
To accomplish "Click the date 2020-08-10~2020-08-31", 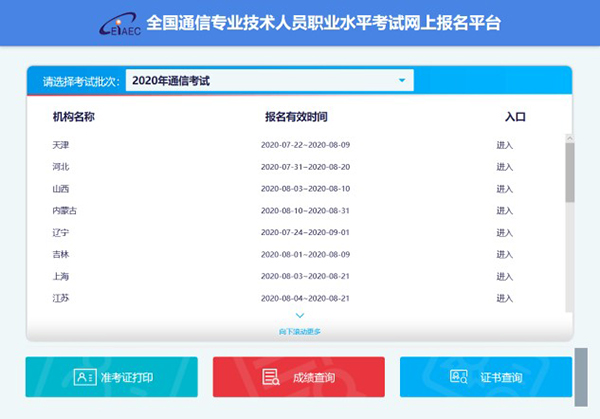I will (305, 210).
